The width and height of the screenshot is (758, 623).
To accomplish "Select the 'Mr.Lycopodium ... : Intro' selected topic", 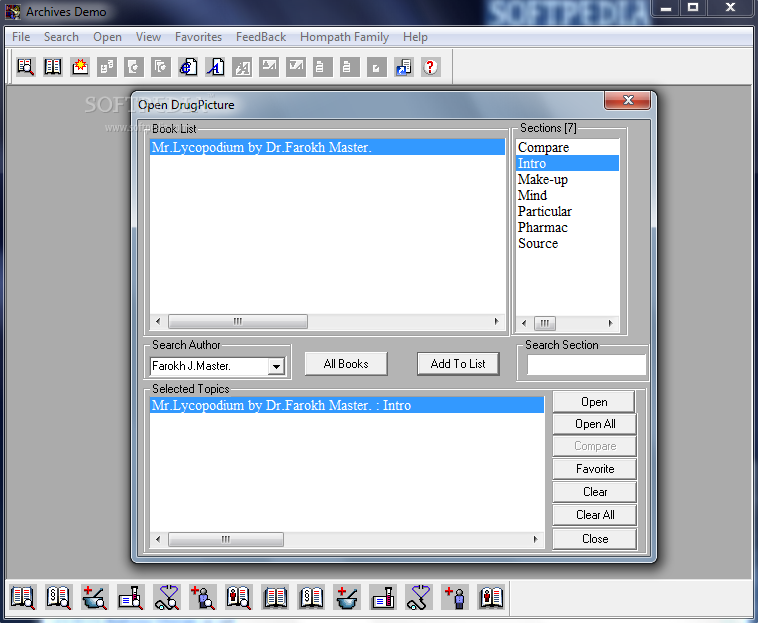I will click(x=347, y=405).
